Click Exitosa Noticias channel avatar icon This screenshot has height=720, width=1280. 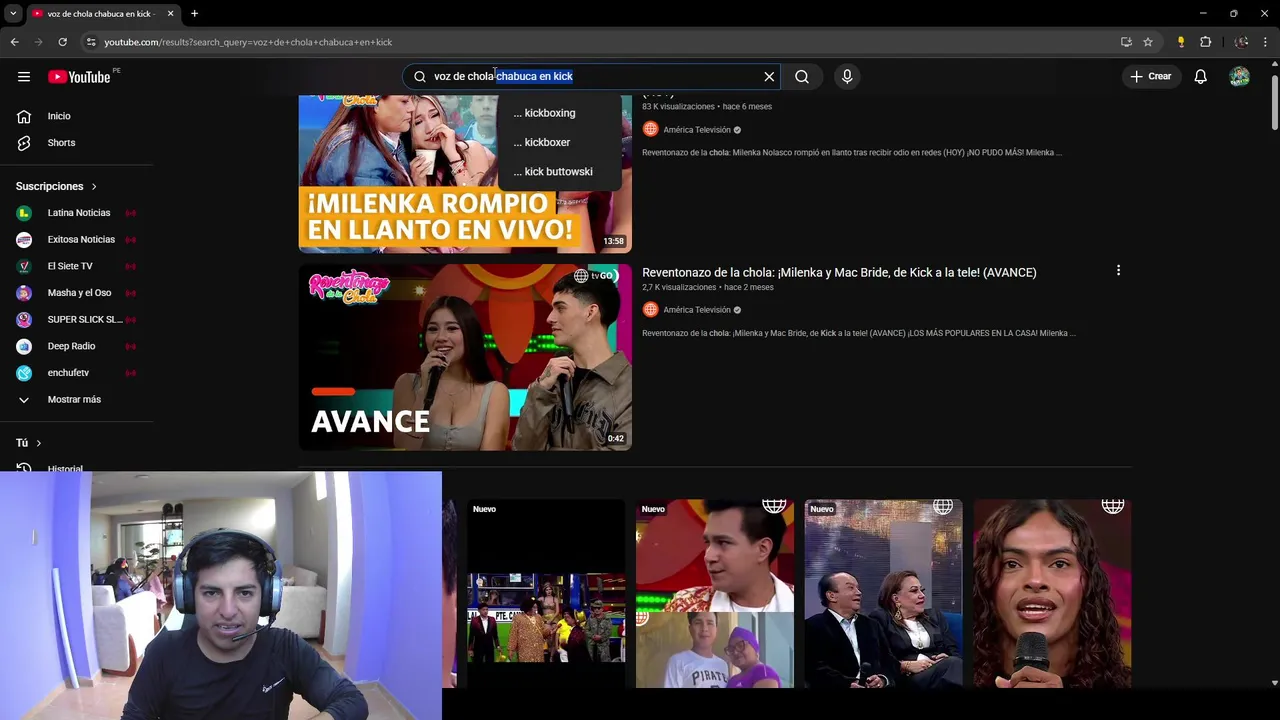[24, 240]
